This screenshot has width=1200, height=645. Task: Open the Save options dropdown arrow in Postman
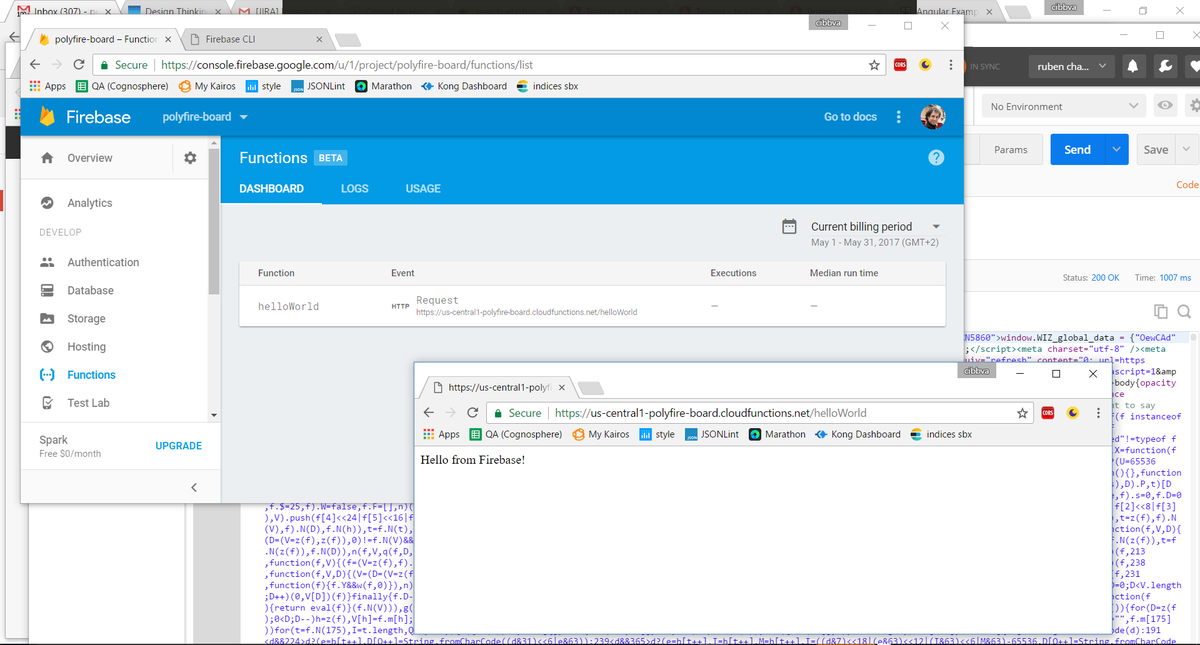coord(1186,149)
